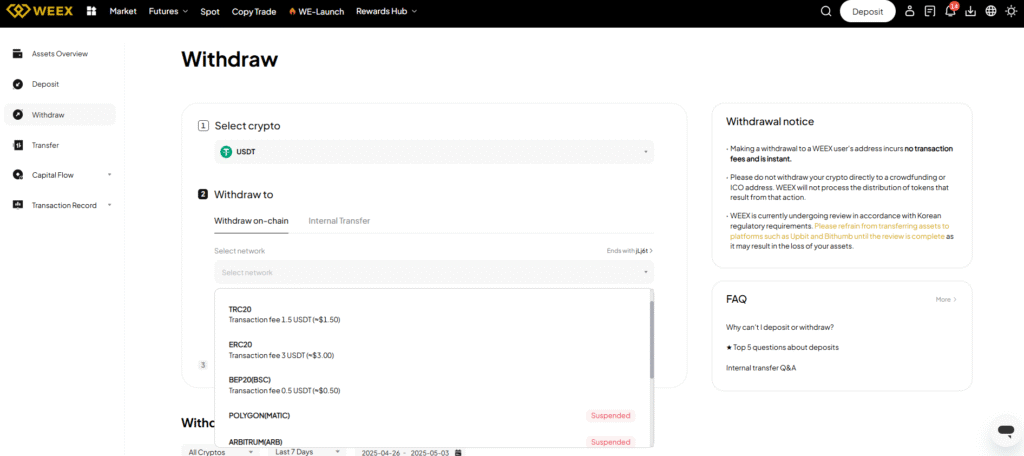Open the orders document icon
This screenshot has height=456, width=1024.
point(930,11)
